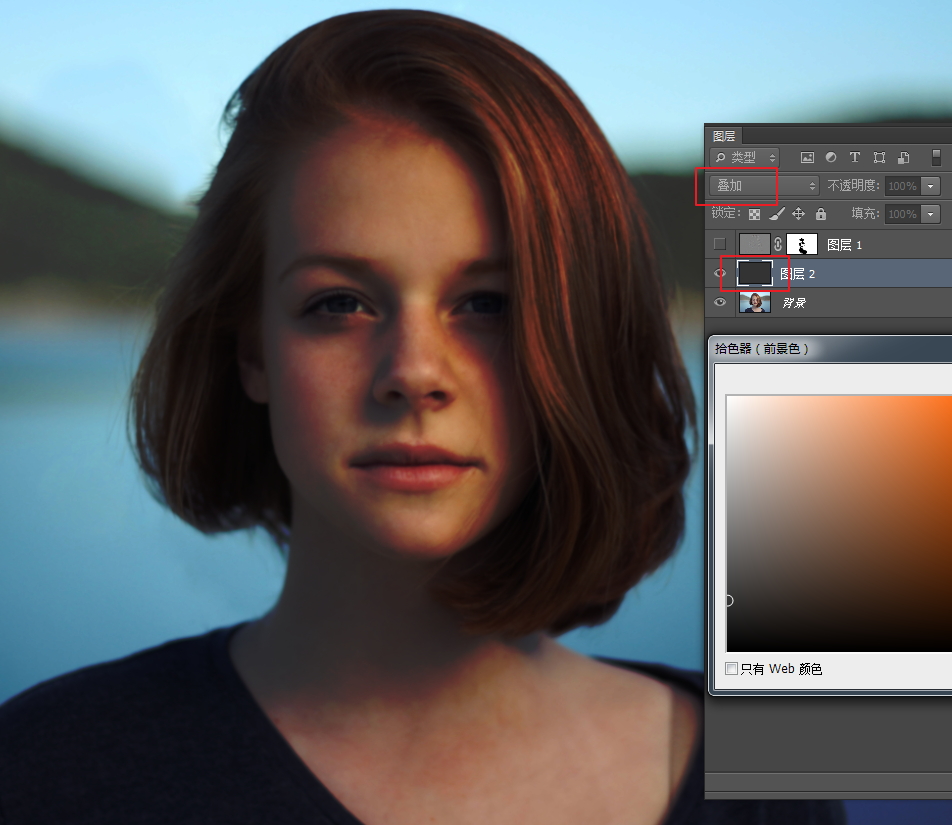This screenshot has width=952, height=825.
Task: Filter layers by shape layer icon
Action: pos(879,158)
